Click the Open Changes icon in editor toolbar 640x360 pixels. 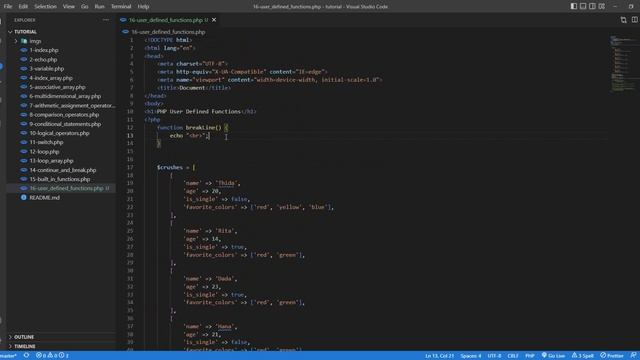623,20
